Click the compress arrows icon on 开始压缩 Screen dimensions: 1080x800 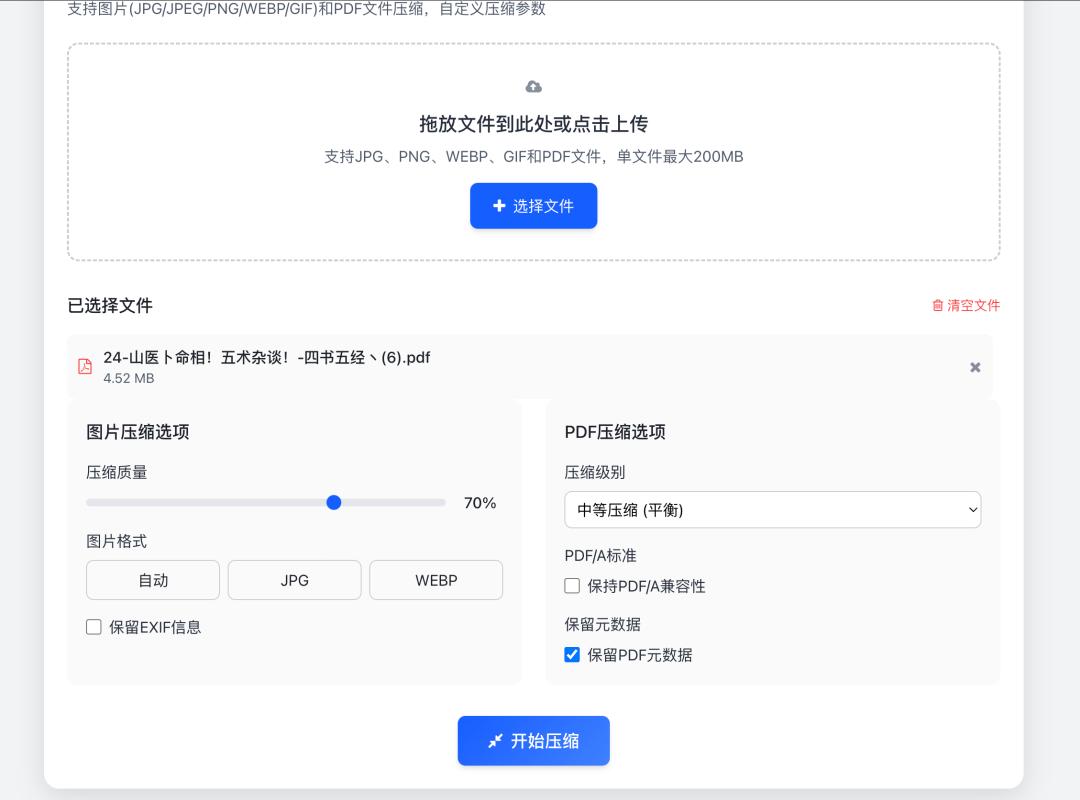(496, 741)
